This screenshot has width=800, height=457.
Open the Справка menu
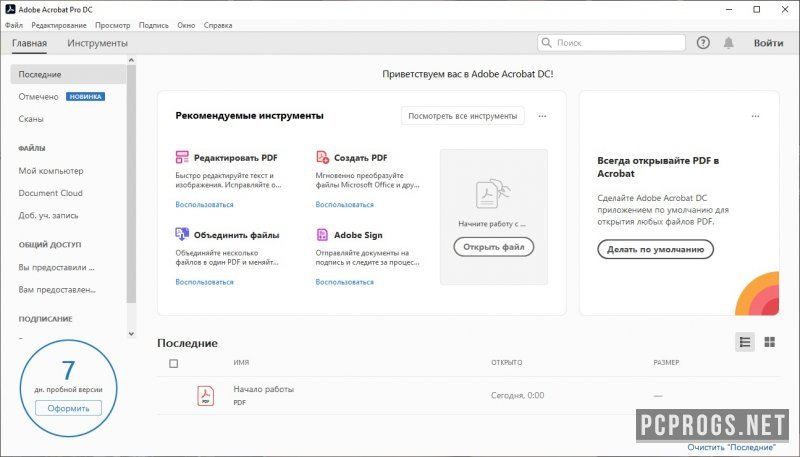(218, 25)
